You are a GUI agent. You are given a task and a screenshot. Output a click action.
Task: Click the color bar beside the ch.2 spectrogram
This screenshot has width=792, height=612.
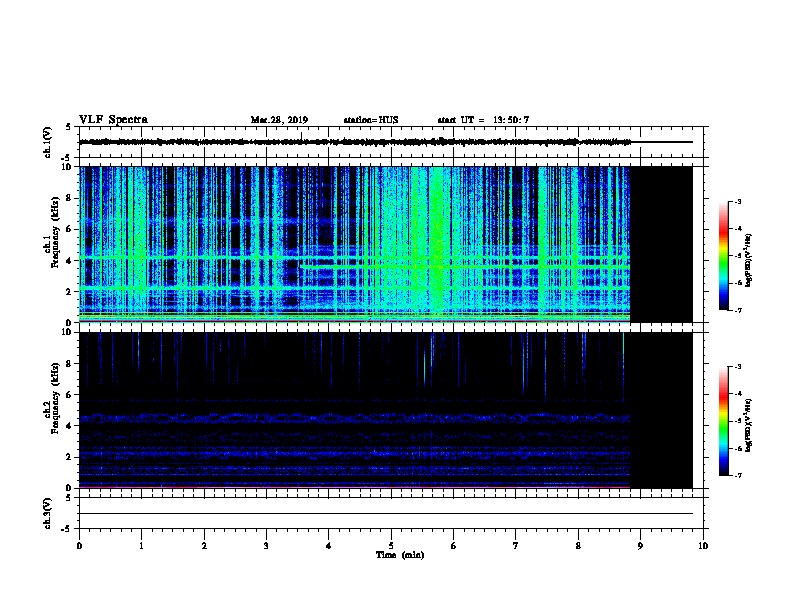724,421
